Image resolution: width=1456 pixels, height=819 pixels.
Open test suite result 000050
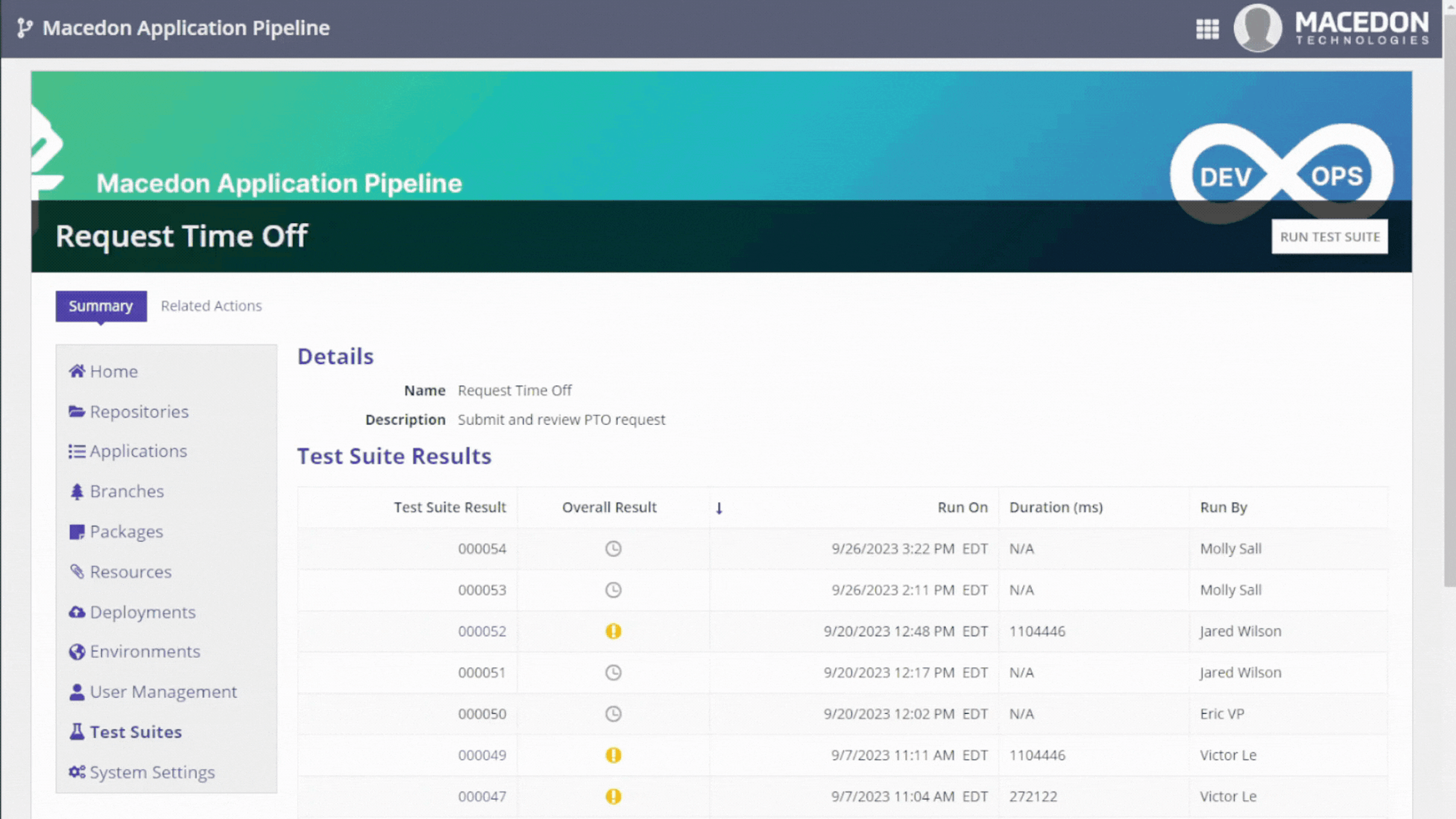click(x=482, y=714)
